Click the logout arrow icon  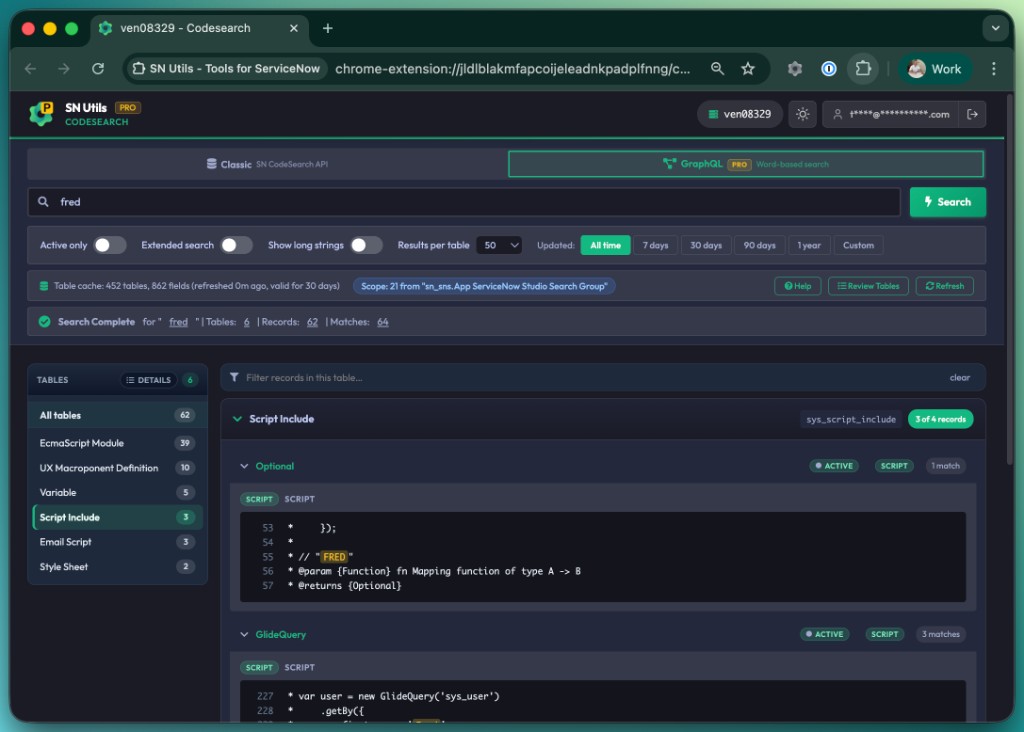(x=972, y=114)
